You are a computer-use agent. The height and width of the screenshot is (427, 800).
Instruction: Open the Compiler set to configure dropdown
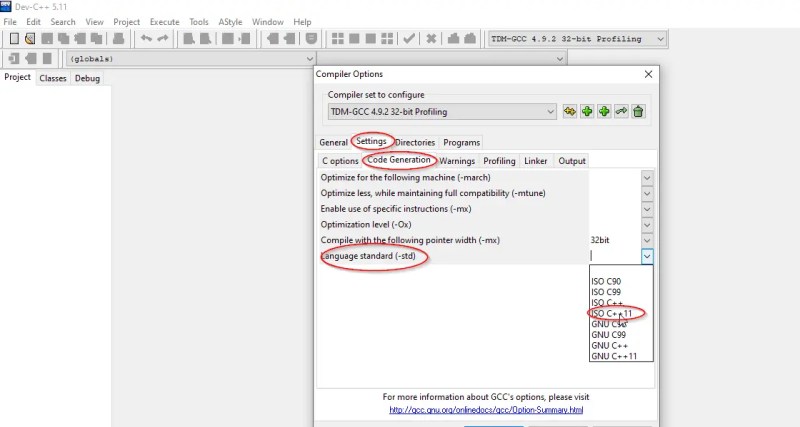pyautogui.click(x=442, y=111)
